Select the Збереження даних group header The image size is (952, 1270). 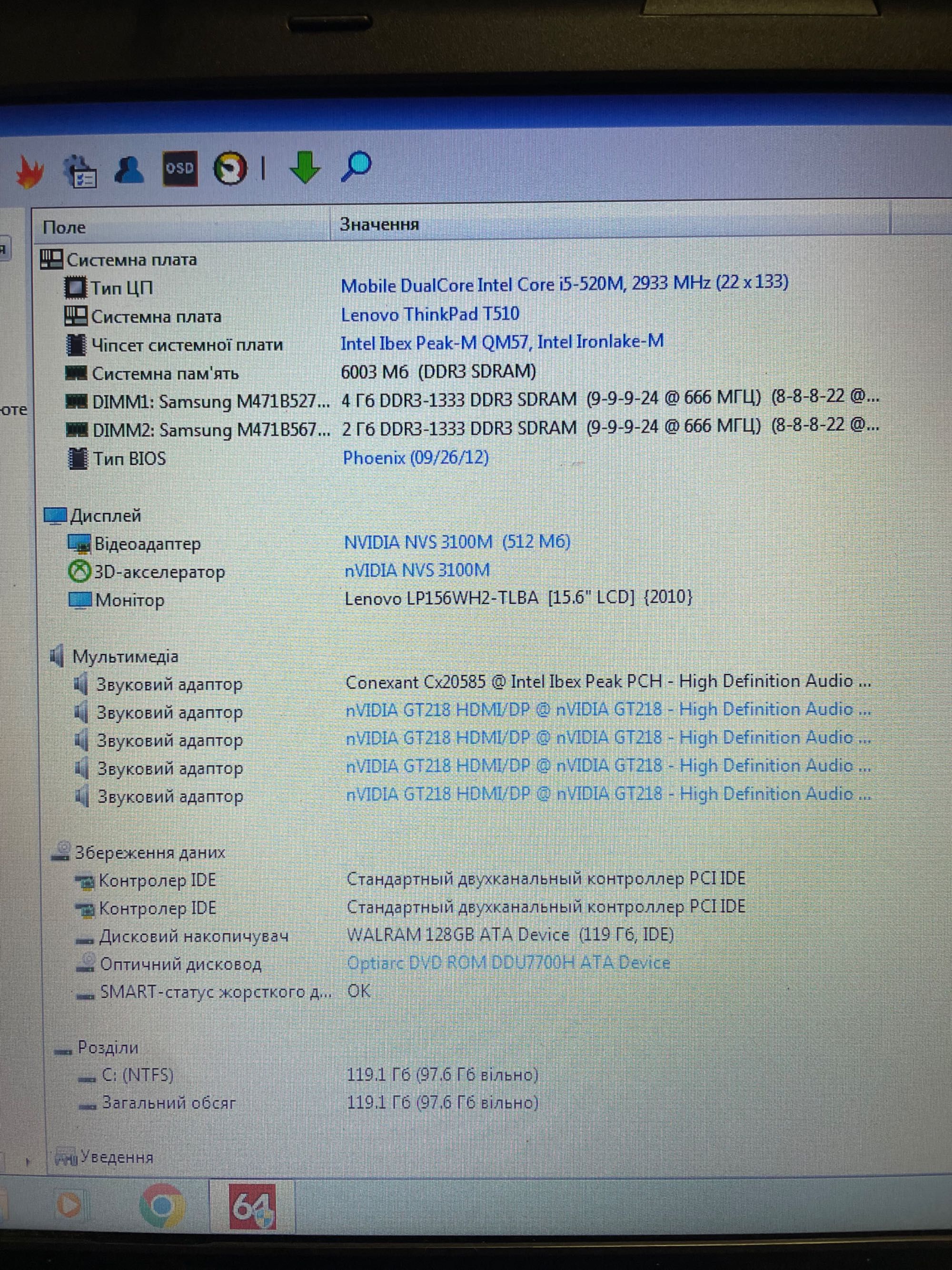coord(139,852)
